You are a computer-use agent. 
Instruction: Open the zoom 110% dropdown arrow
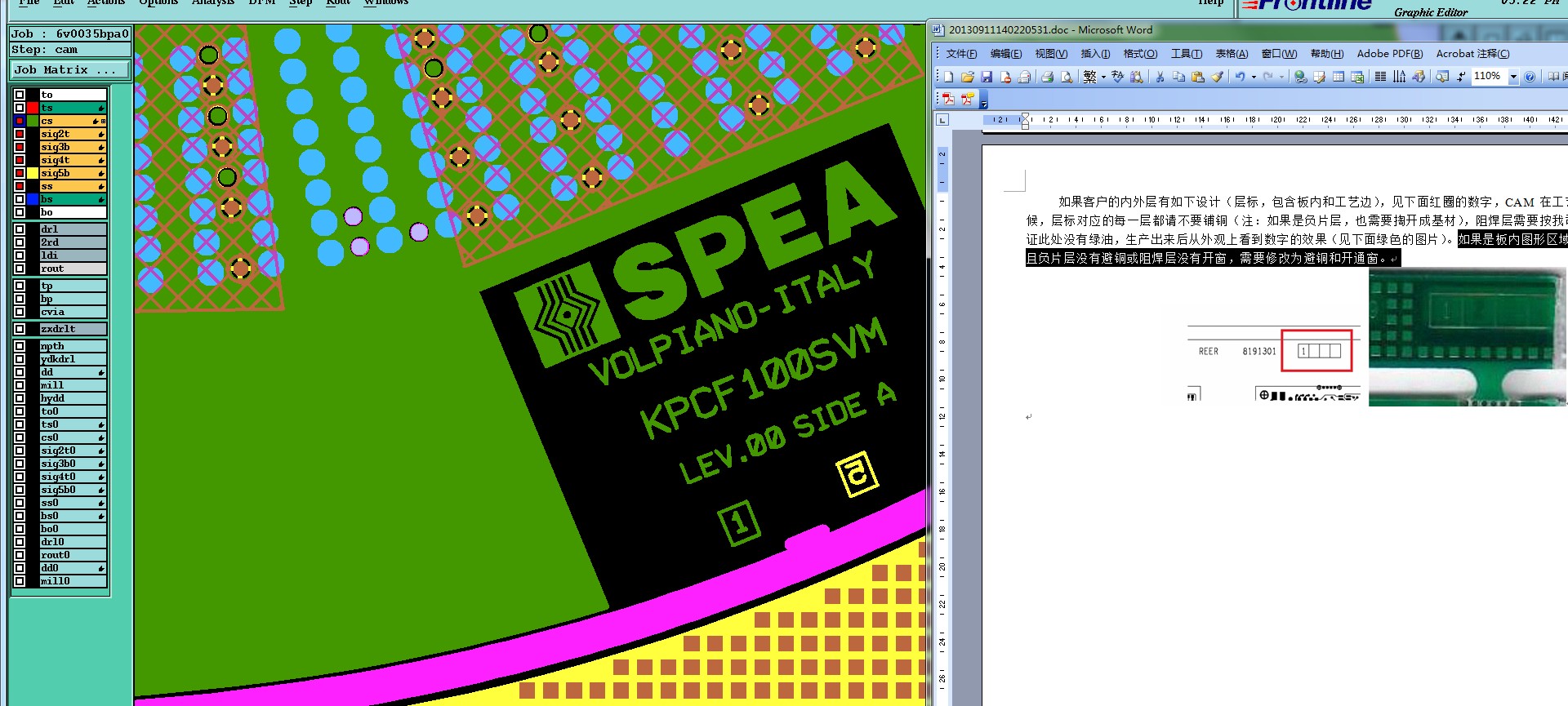point(1513,77)
